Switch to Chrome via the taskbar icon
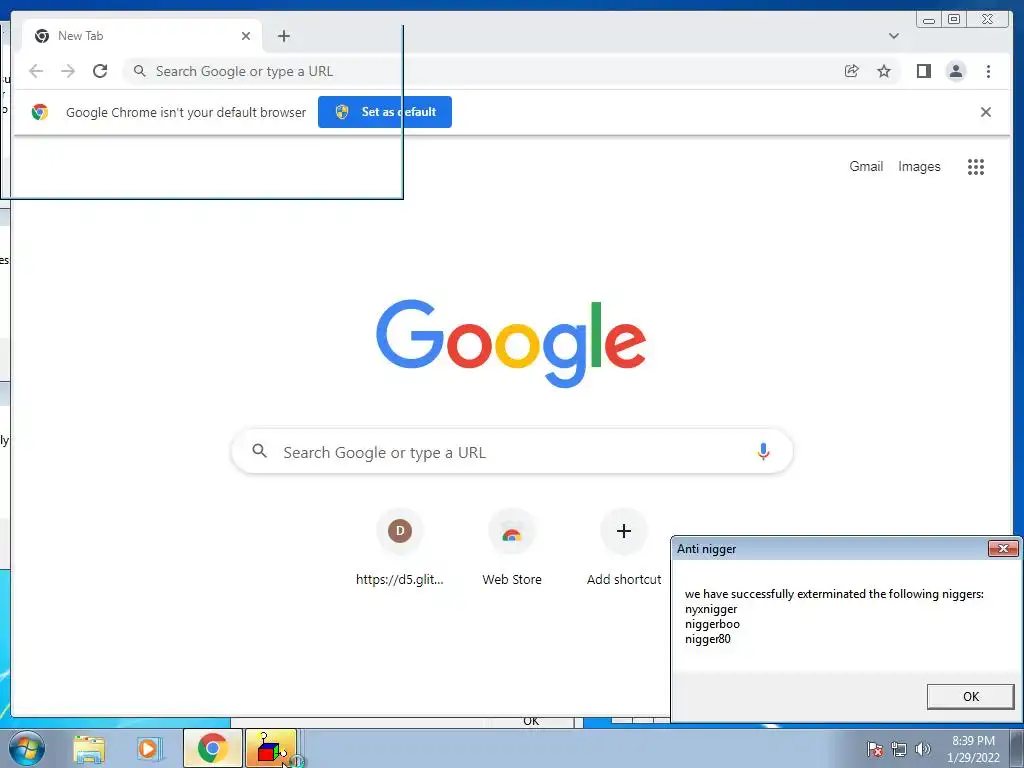The height and width of the screenshot is (768, 1024). point(213,748)
